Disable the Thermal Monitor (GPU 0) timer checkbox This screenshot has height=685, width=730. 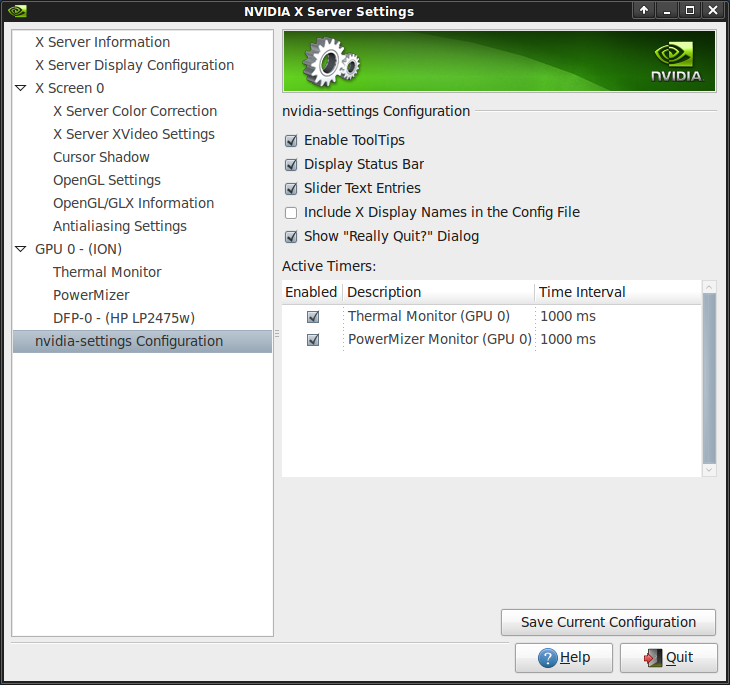coord(313,317)
